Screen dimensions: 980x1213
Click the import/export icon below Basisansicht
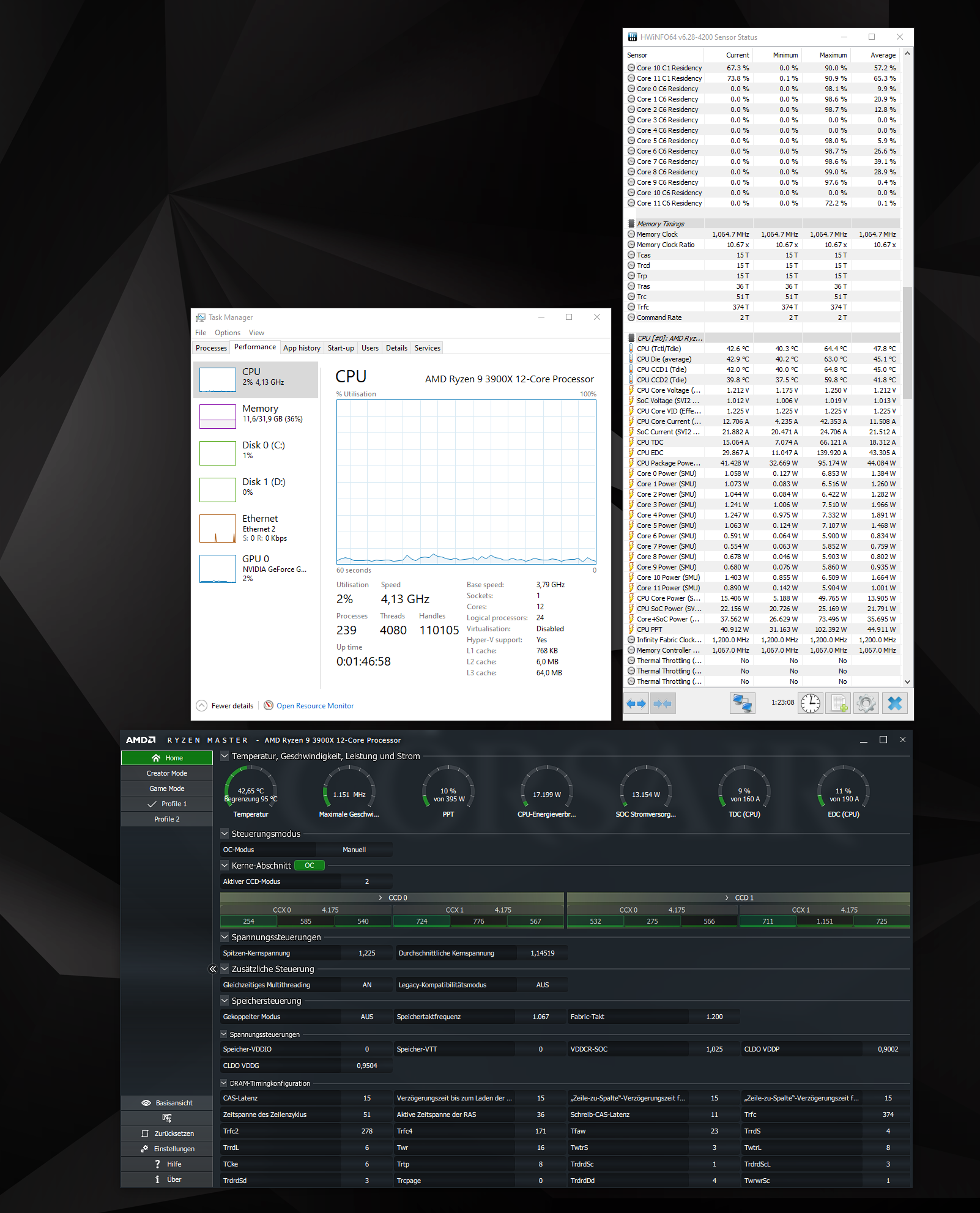166,1118
